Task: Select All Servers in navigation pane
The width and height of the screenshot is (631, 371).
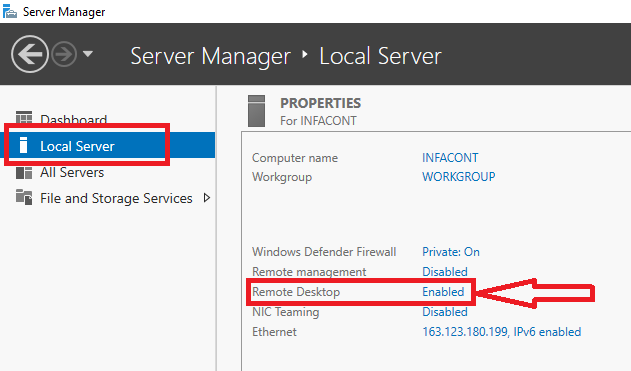Action: 72,173
